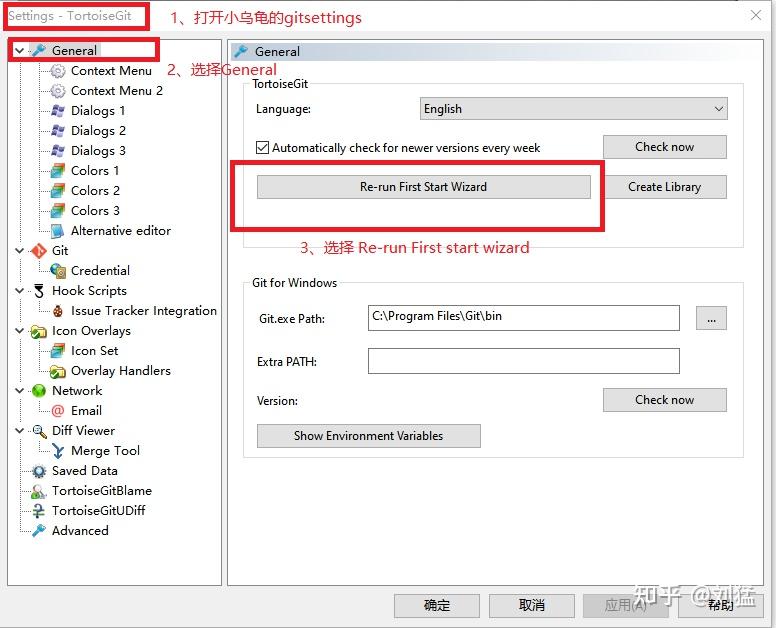The height and width of the screenshot is (628, 776).
Task: Toggle automatic check for newer versions
Action: [262, 147]
